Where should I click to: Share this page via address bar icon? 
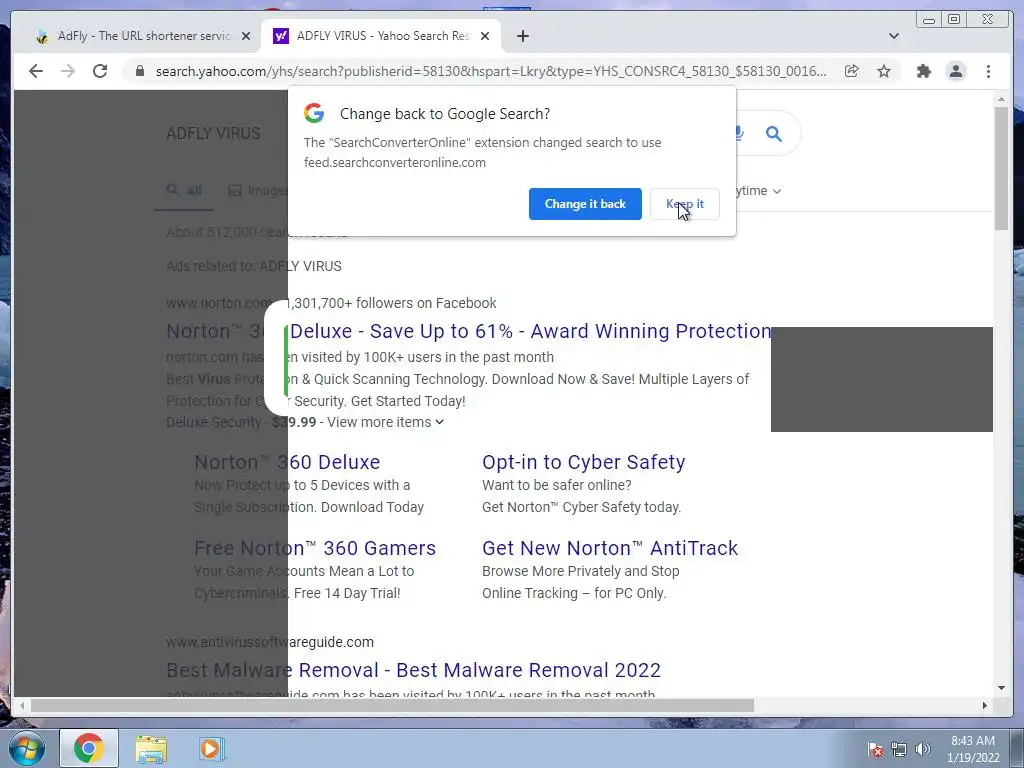pos(852,71)
